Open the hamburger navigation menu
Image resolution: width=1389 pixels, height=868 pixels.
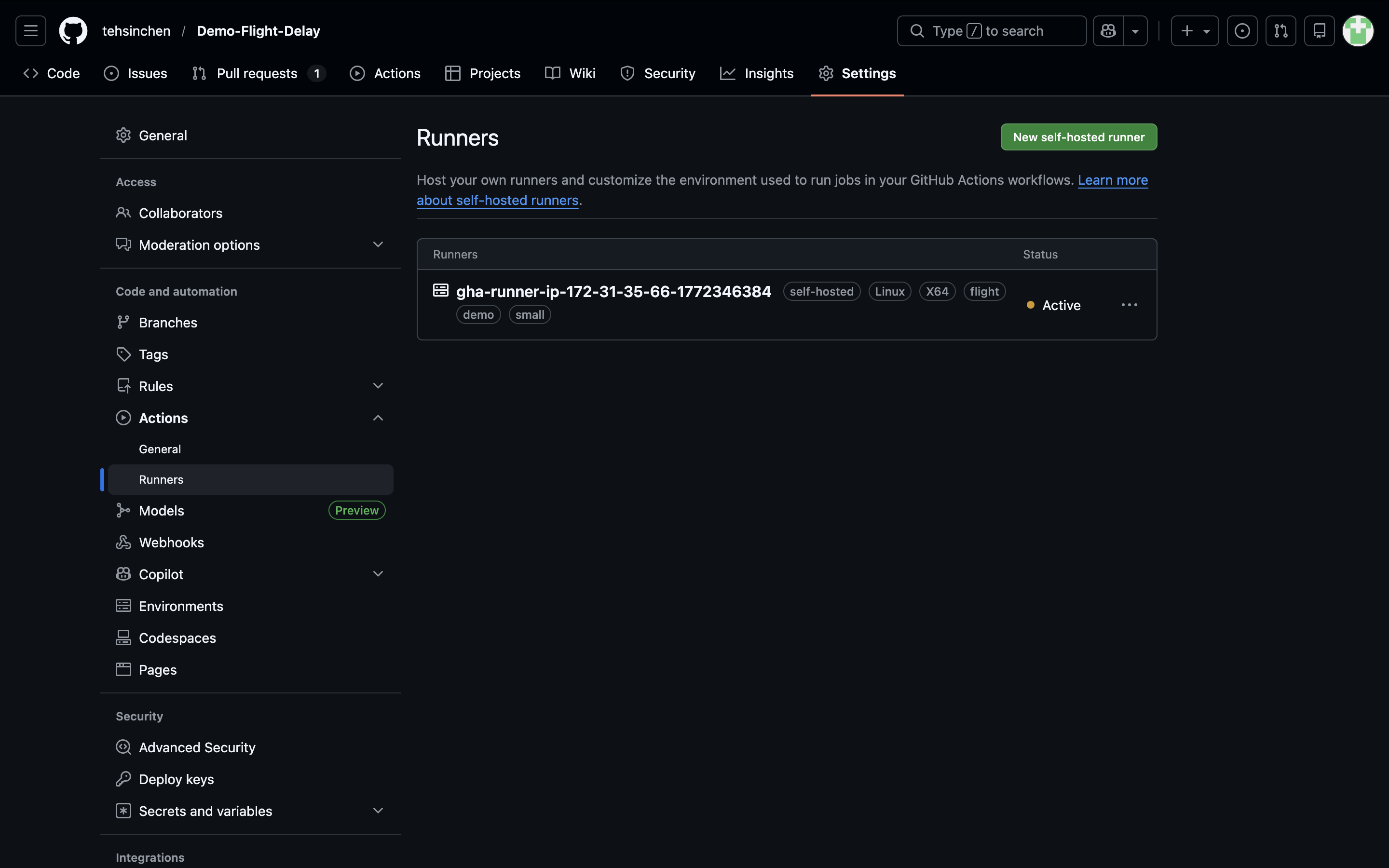point(30,31)
